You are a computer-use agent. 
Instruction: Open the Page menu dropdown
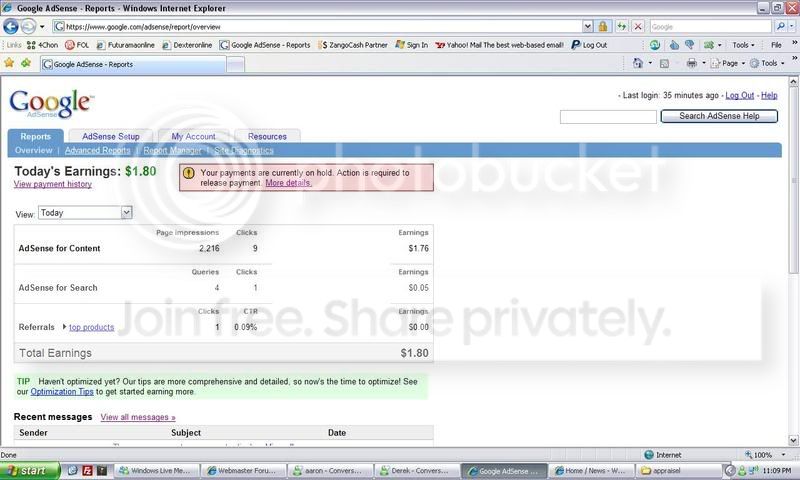(x=728, y=63)
